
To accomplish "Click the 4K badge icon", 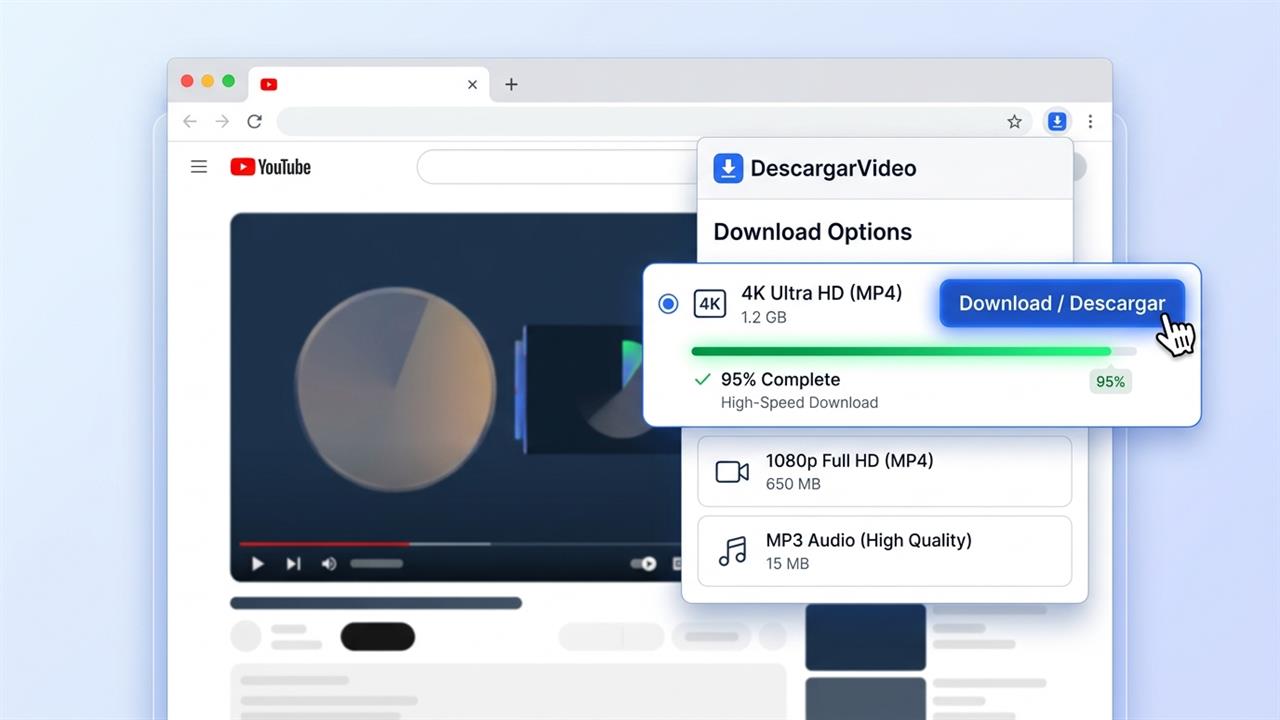I will click(710, 304).
